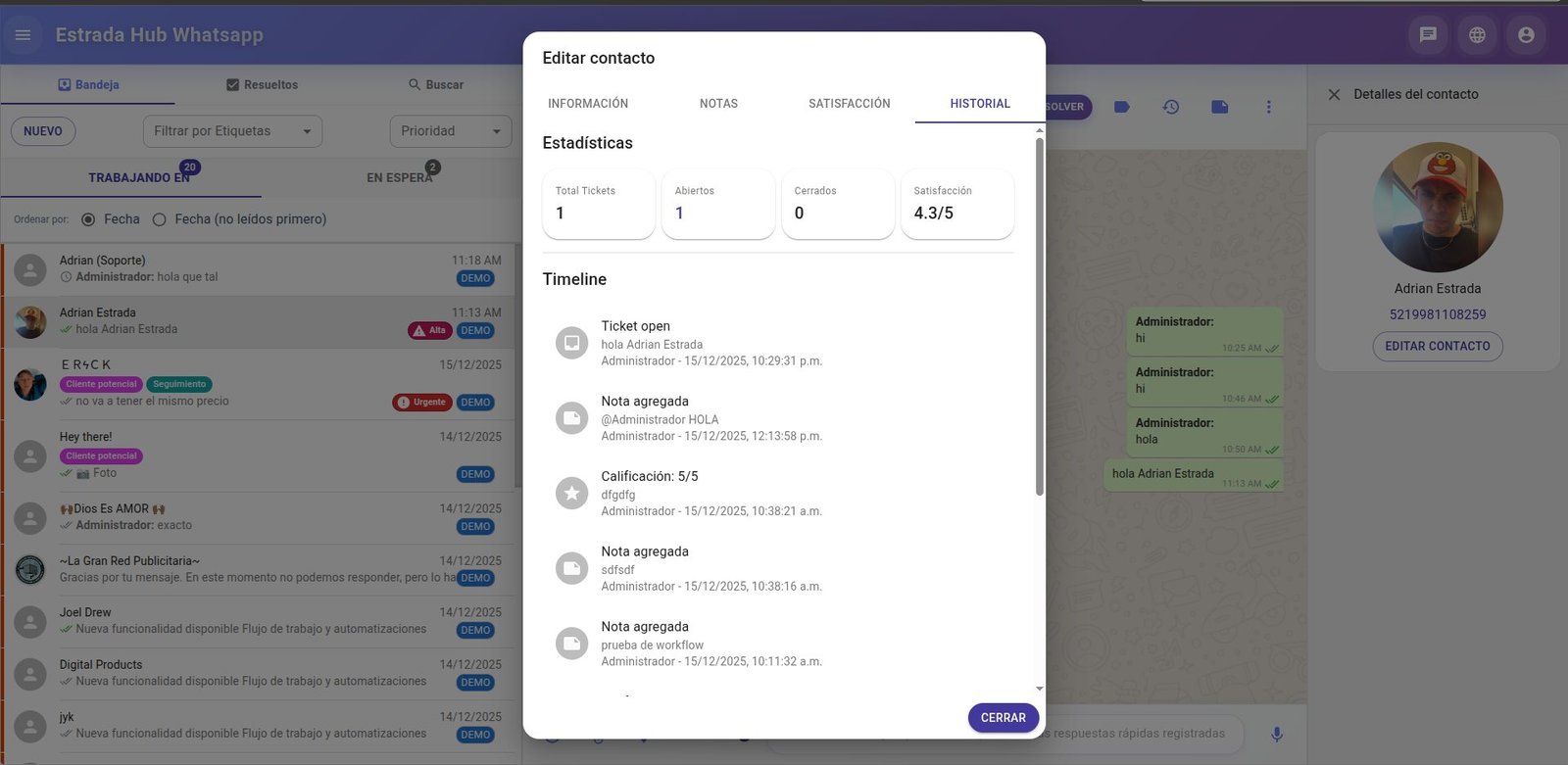The image size is (1568, 765).
Task: Select the Historial tab
Action: (980, 104)
